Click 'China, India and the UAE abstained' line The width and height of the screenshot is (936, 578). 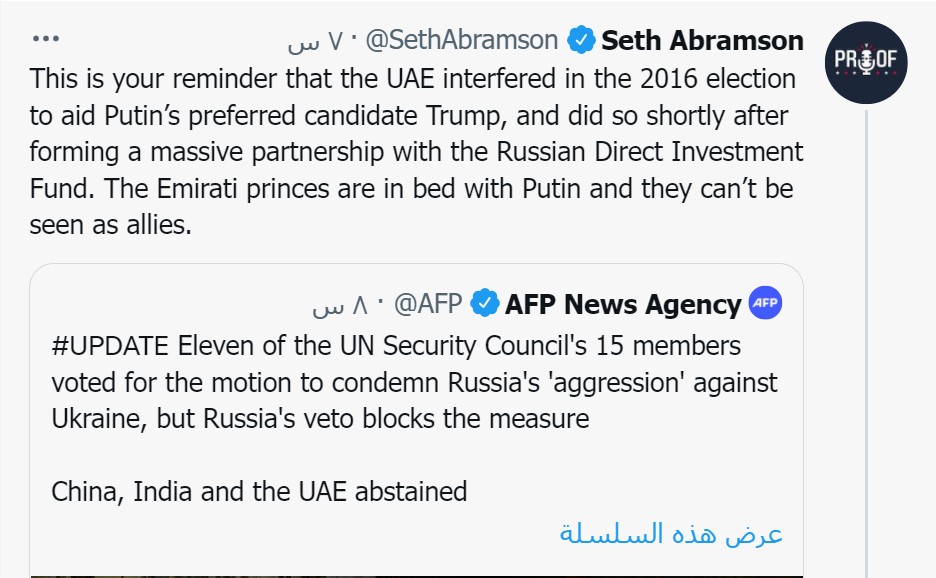259,491
